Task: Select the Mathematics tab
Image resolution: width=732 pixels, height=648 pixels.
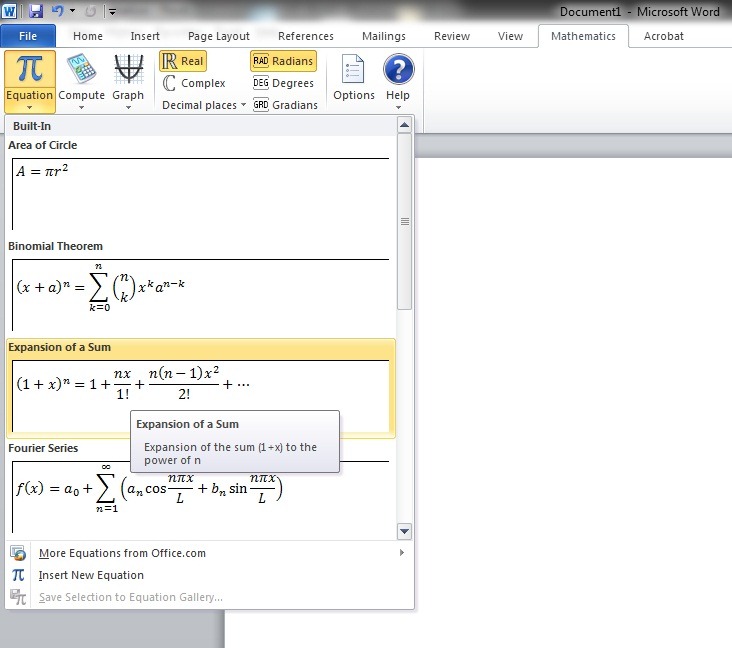Action: [583, 36]
